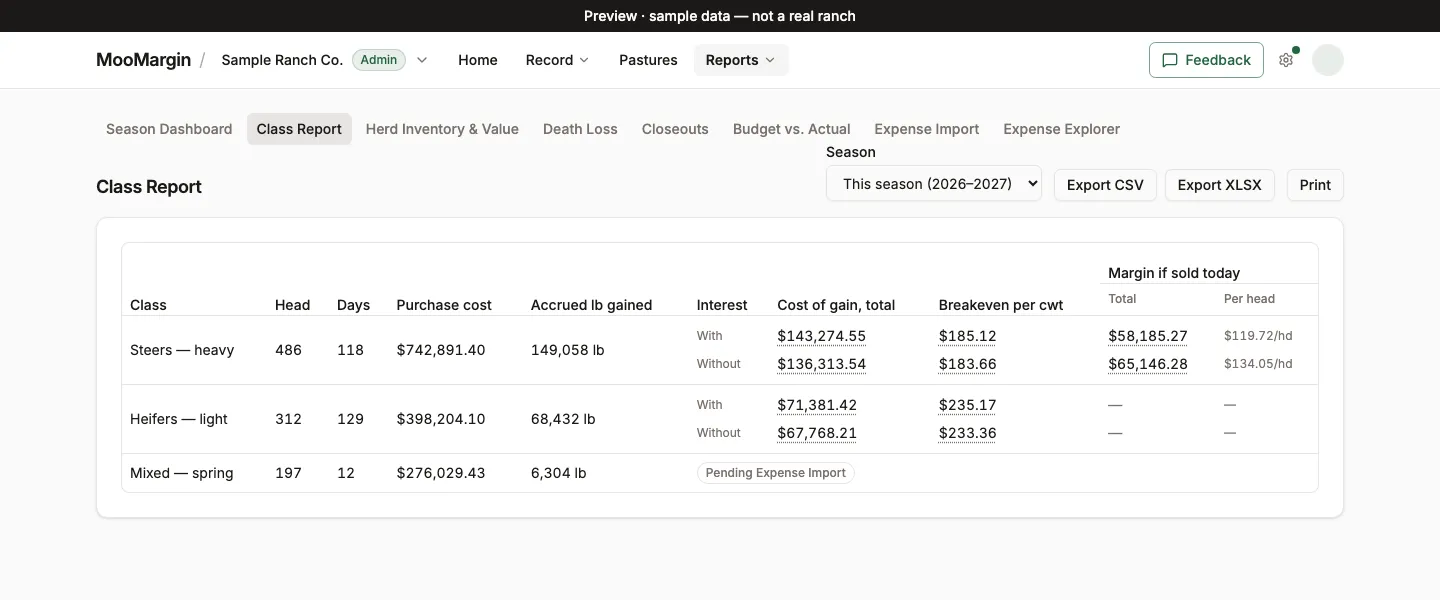Viewport: 1440px width, 600px height.
Task: Click the Export CSV button
Action: [x=1105, y=185]
